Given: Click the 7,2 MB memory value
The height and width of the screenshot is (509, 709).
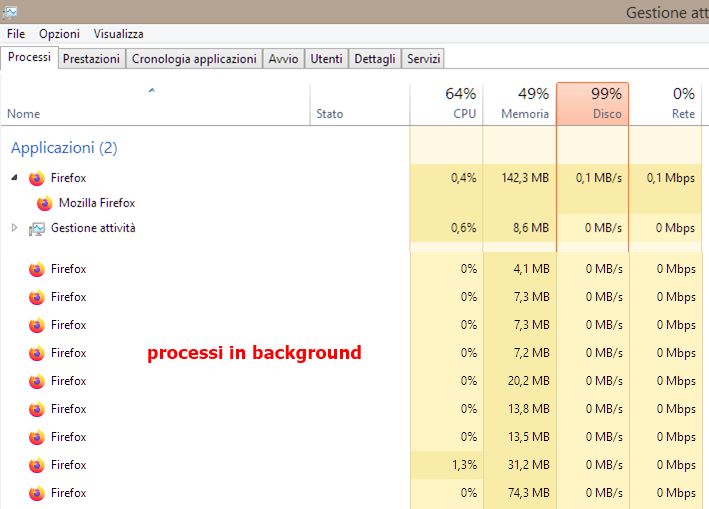Looking at the screenshot, I should [x=531, y=353].
